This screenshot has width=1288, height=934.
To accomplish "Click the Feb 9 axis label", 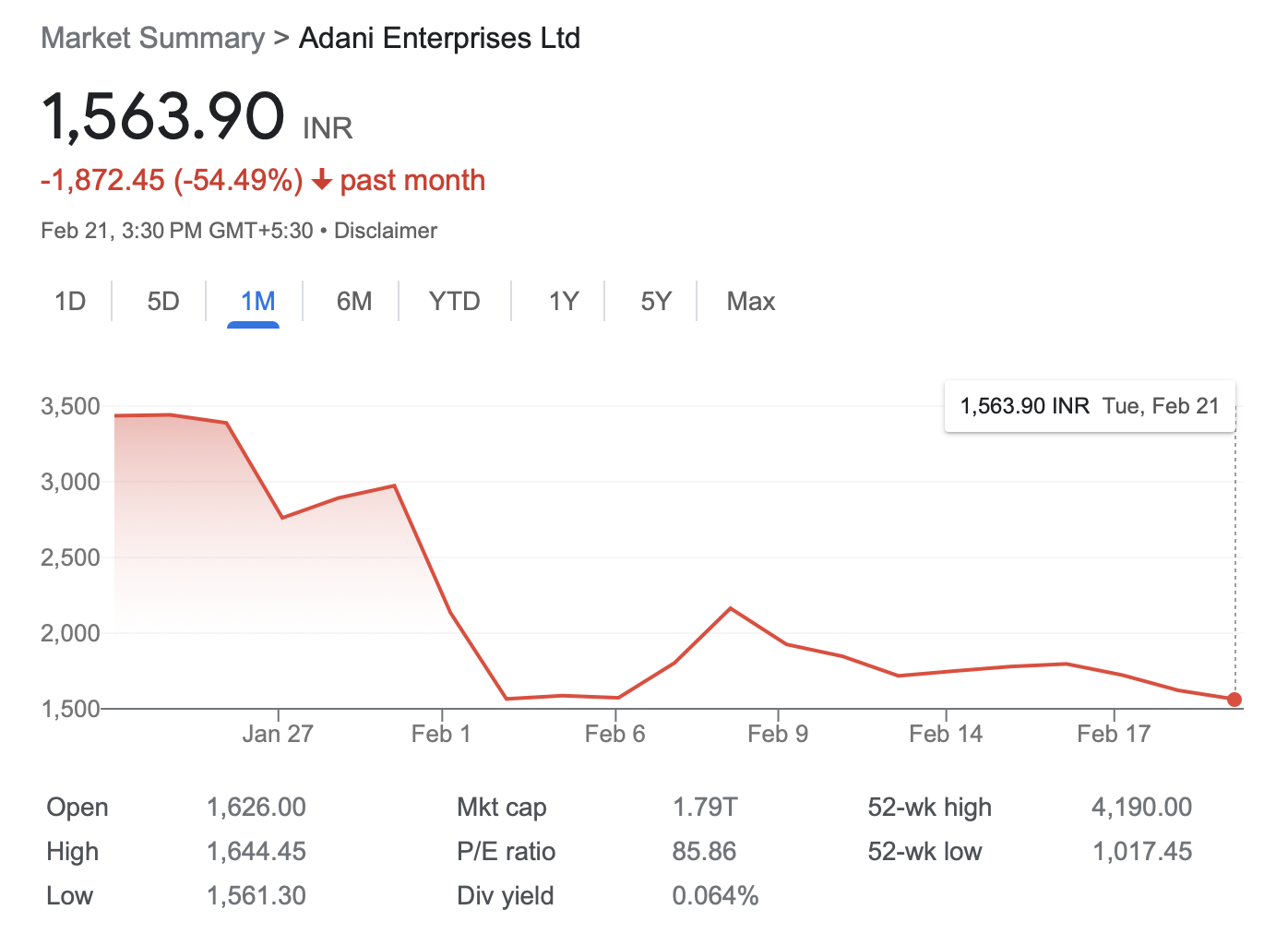I will [x=778, y=735].
